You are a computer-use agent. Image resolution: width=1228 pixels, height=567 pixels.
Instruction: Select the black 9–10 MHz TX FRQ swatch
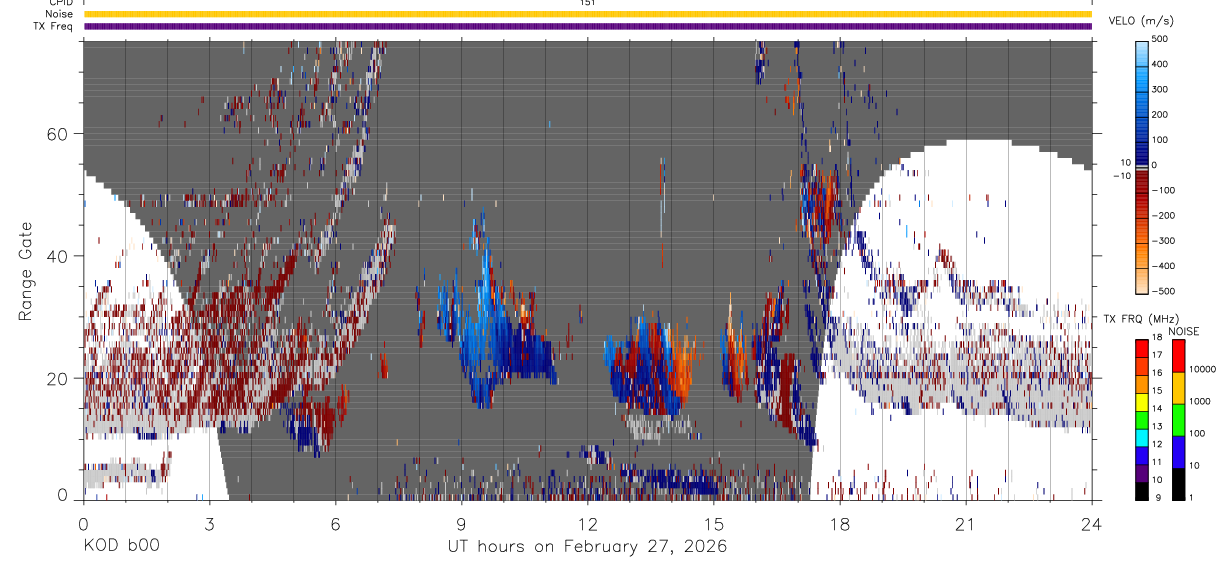coord(1142,492)
